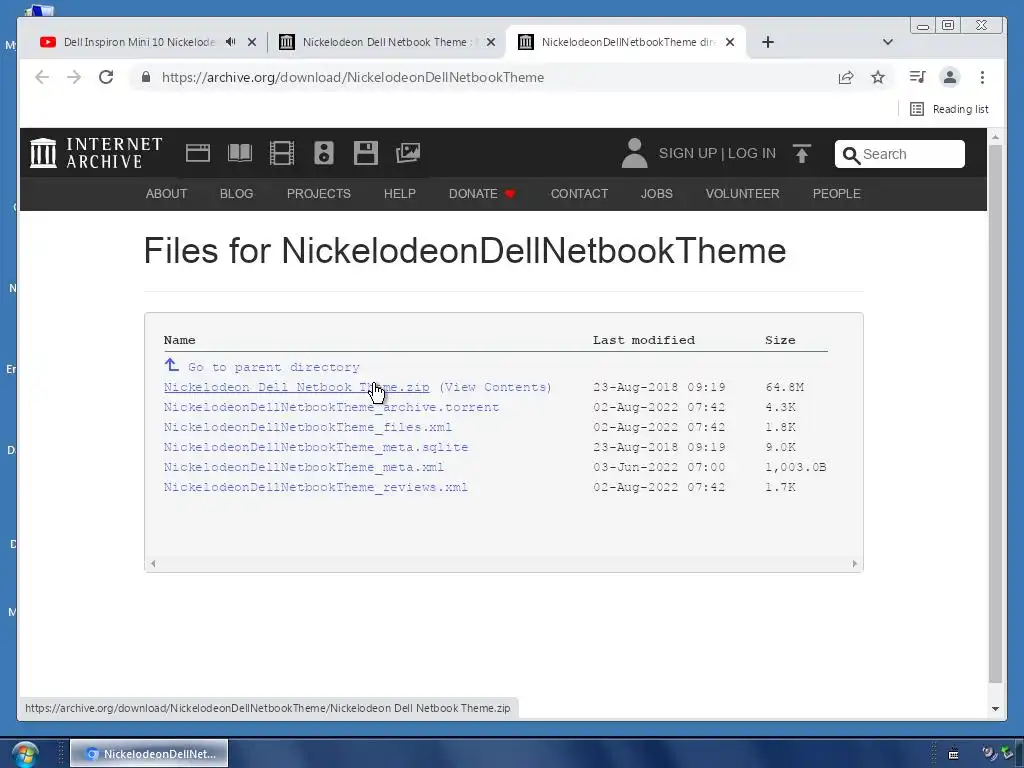Open the media control icon
1024x768 pixels.
pyautogui.click(x=918, y=77)
